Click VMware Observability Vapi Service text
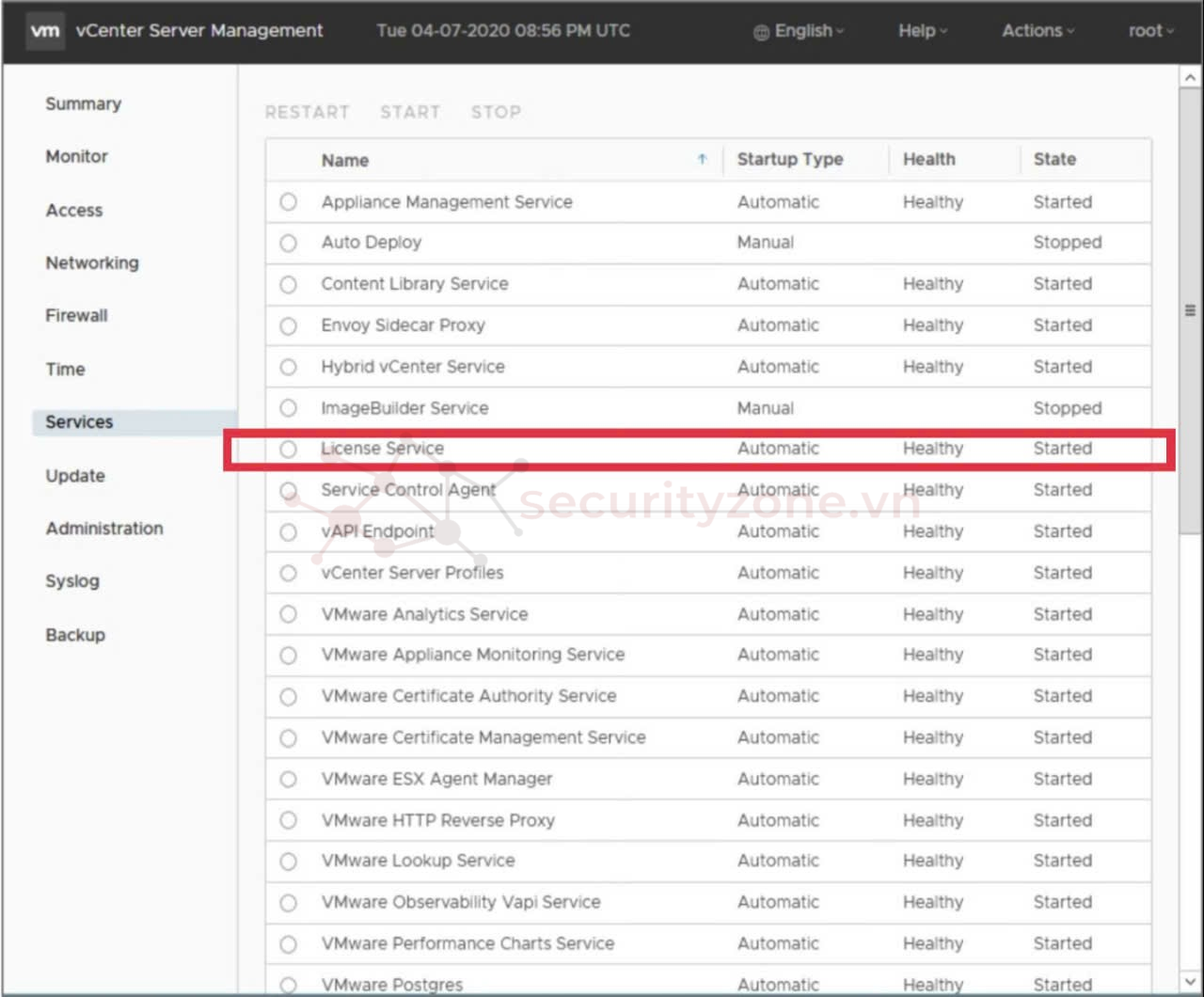This screenshot has width=1204, height=997. 461,902
